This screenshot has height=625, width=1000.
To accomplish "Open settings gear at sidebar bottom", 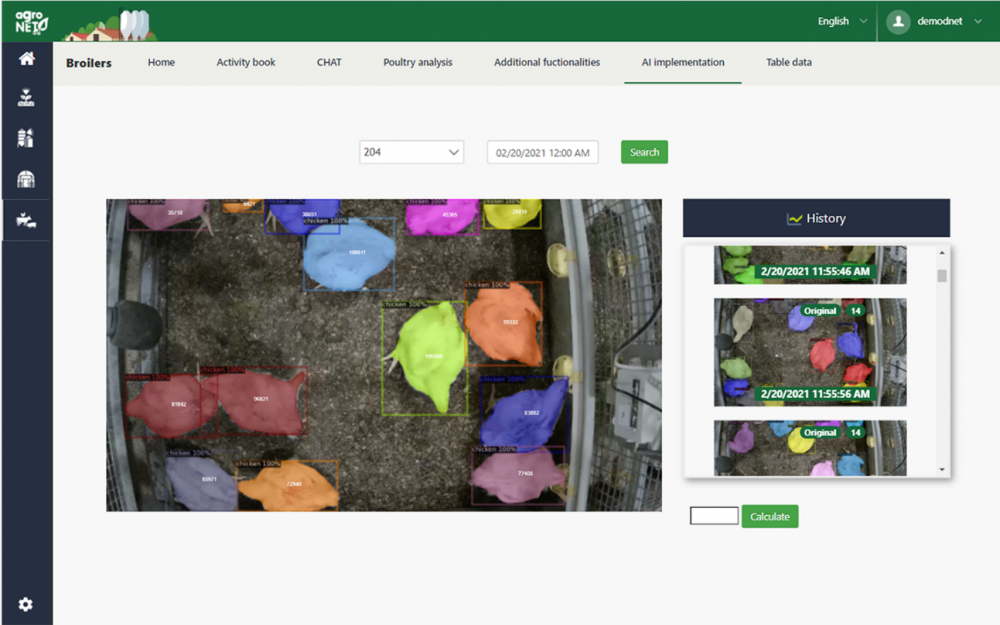I will pos(26,604).
